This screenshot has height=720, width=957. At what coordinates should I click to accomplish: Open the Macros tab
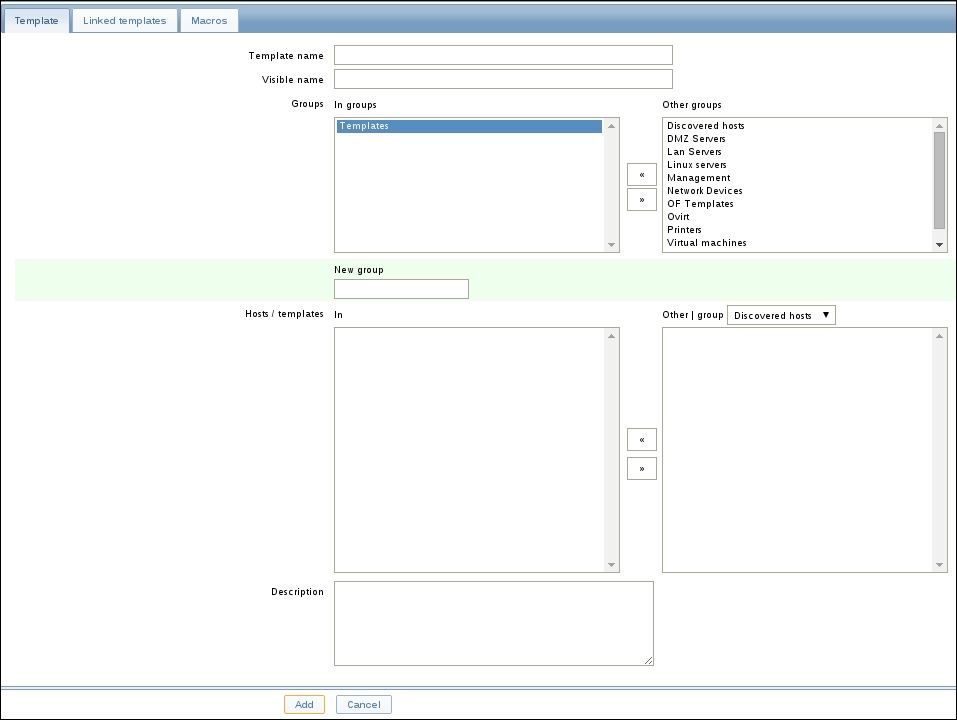coord(209,20)
